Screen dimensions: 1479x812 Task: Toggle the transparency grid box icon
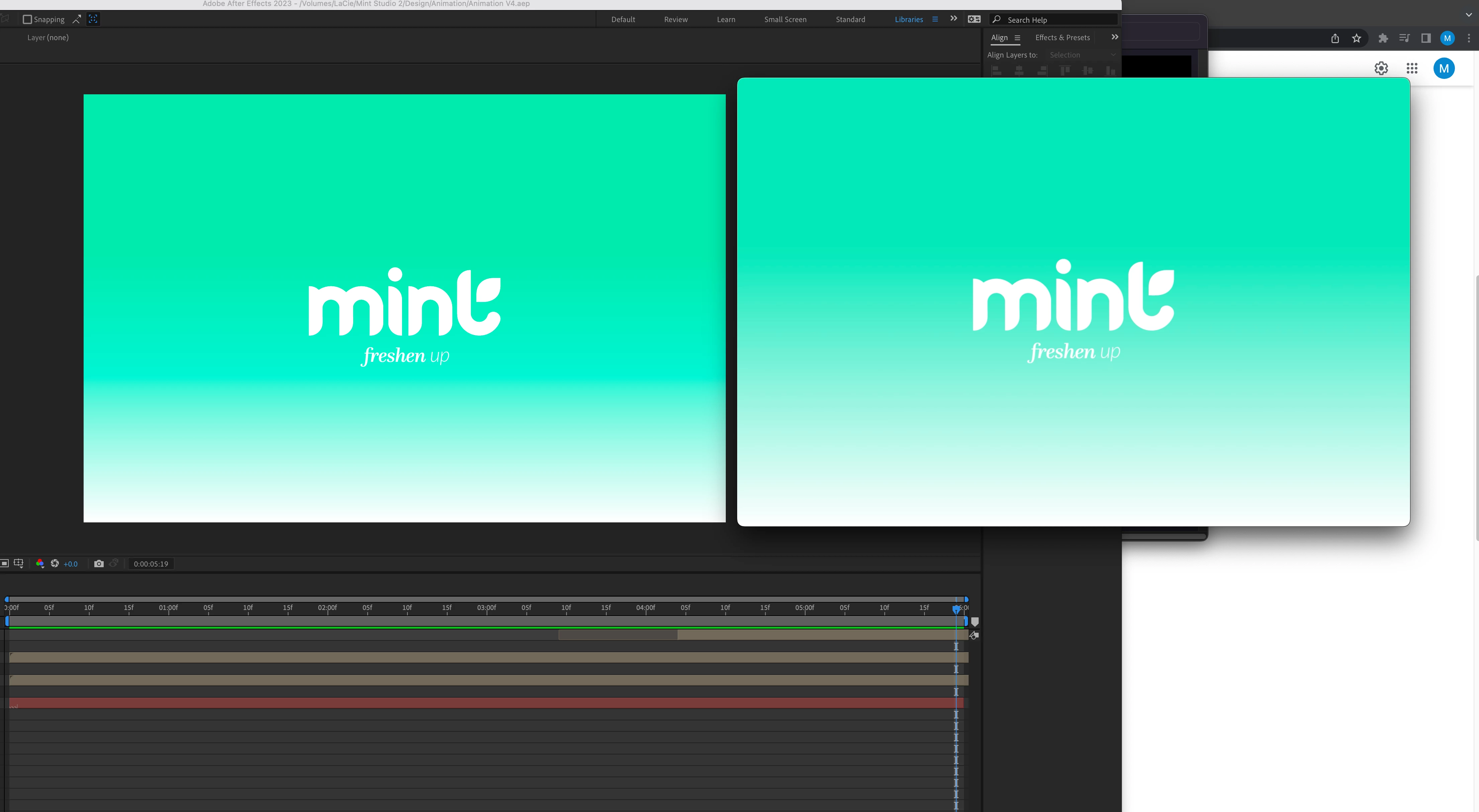pyautogui.click(x=5, y=563)
